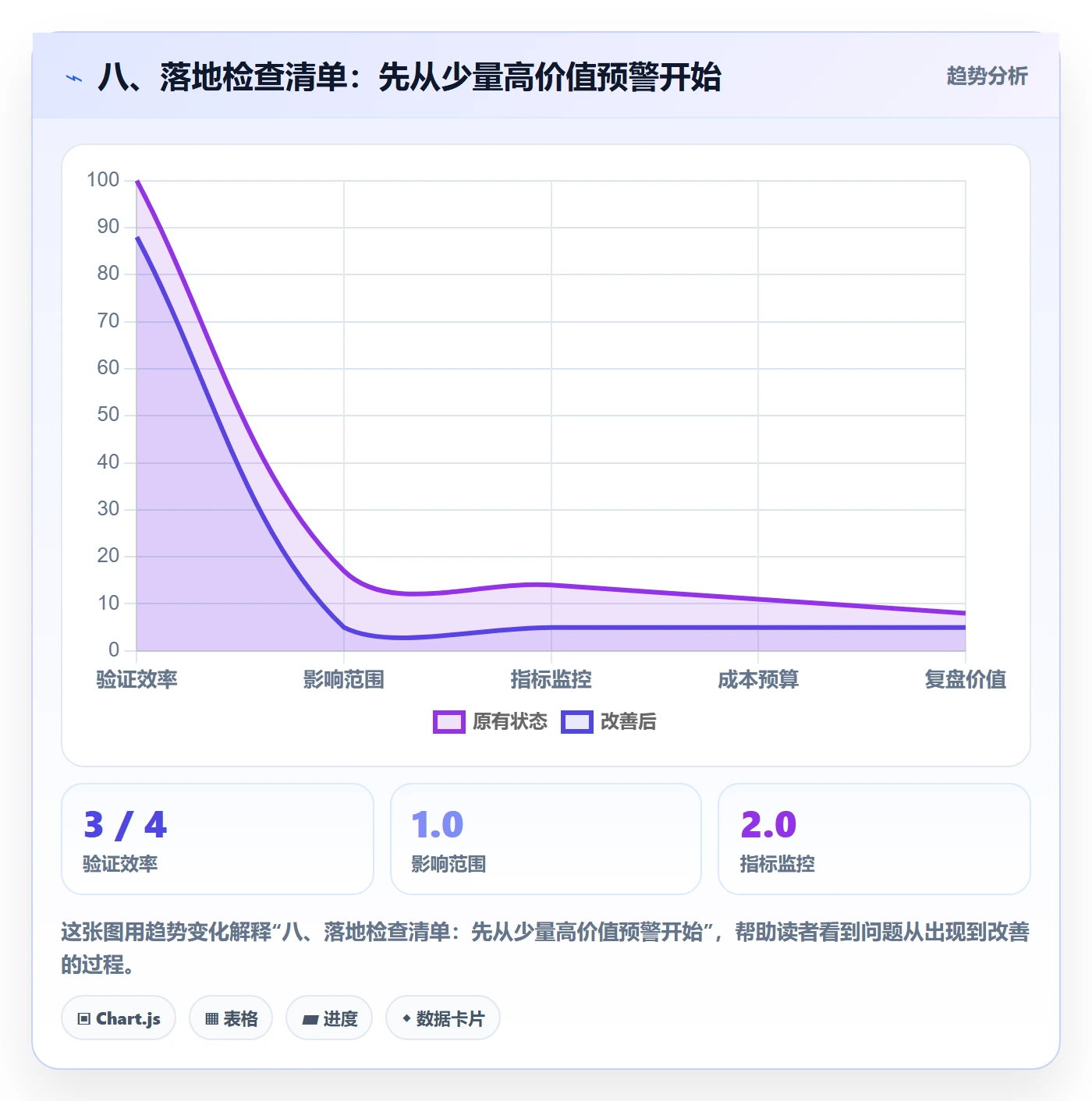Select the 表格 tag chip

point(231,1018)
